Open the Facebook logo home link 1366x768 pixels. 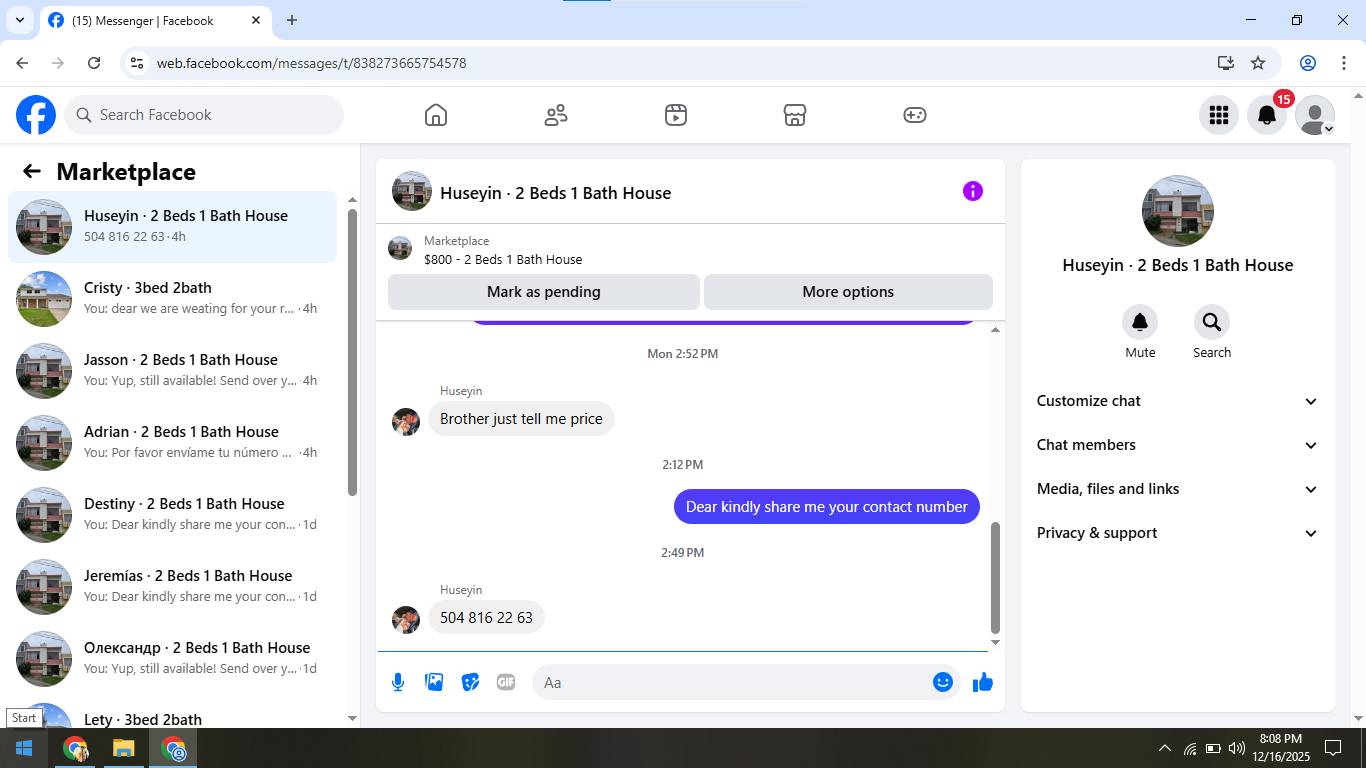pos(36,115)
